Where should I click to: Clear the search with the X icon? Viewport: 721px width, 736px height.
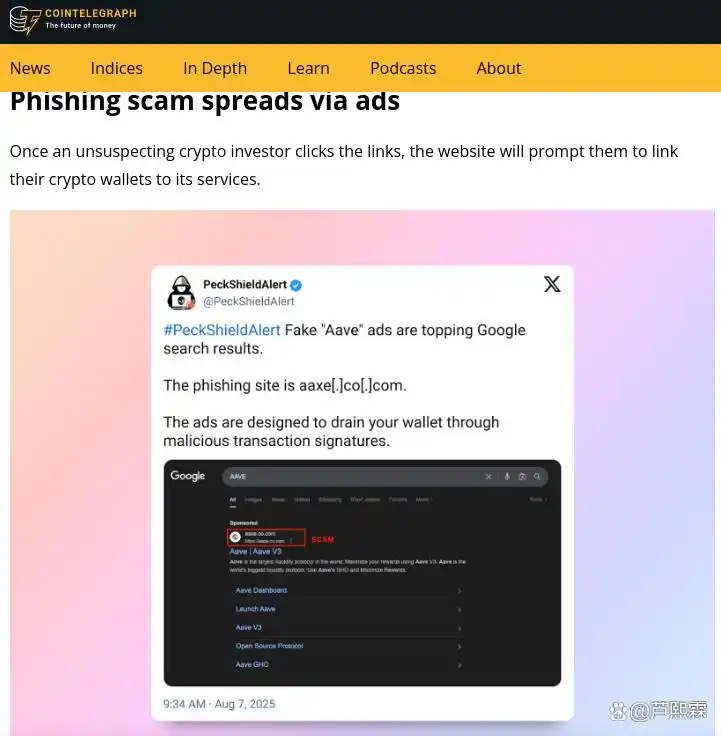pos(489,476)
